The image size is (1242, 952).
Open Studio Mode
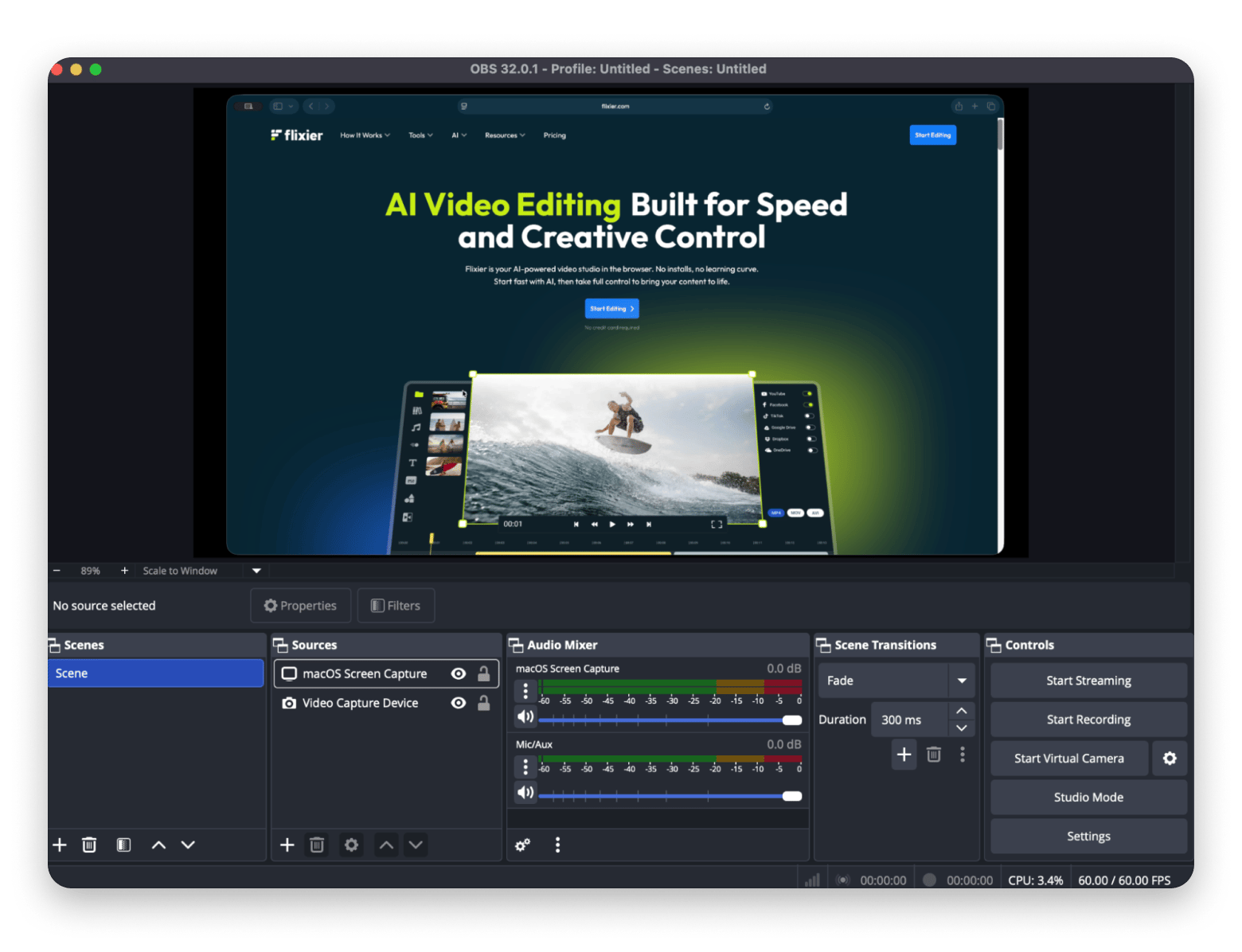[1088, 798]
